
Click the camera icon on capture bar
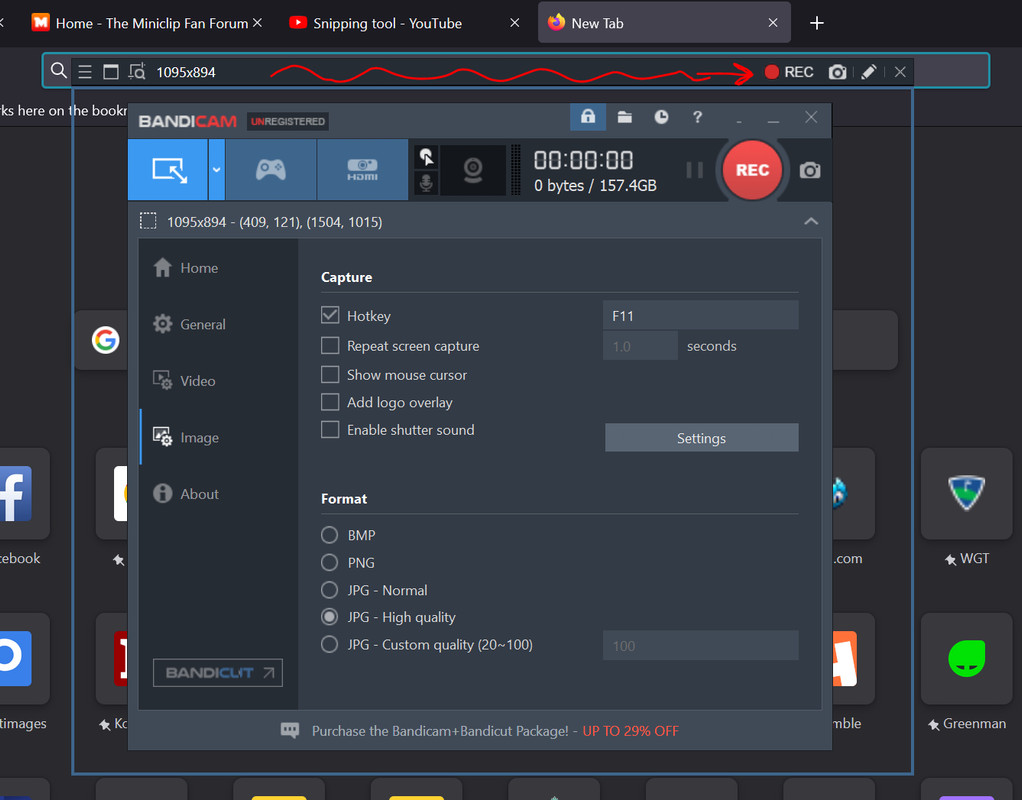838,72
